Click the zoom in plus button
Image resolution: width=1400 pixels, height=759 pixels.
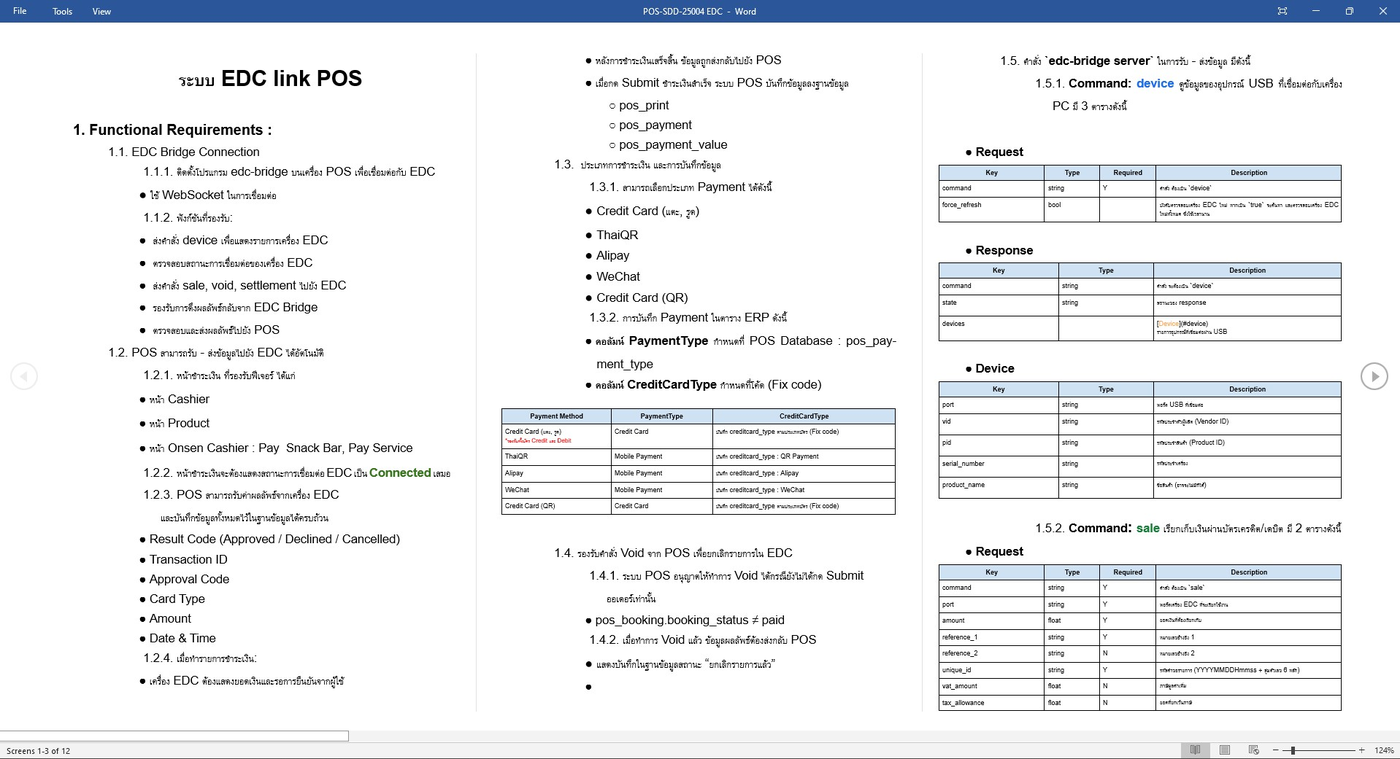point(1361,750)
